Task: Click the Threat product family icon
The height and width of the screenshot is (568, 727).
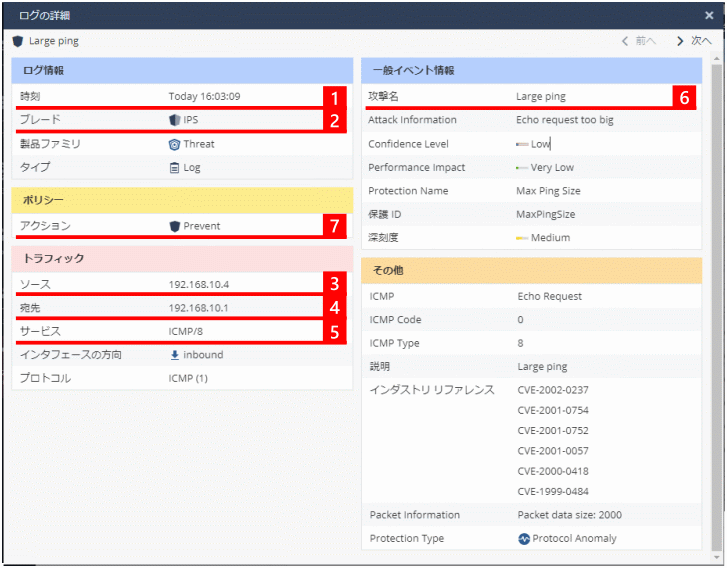Action: click(175, 144)
